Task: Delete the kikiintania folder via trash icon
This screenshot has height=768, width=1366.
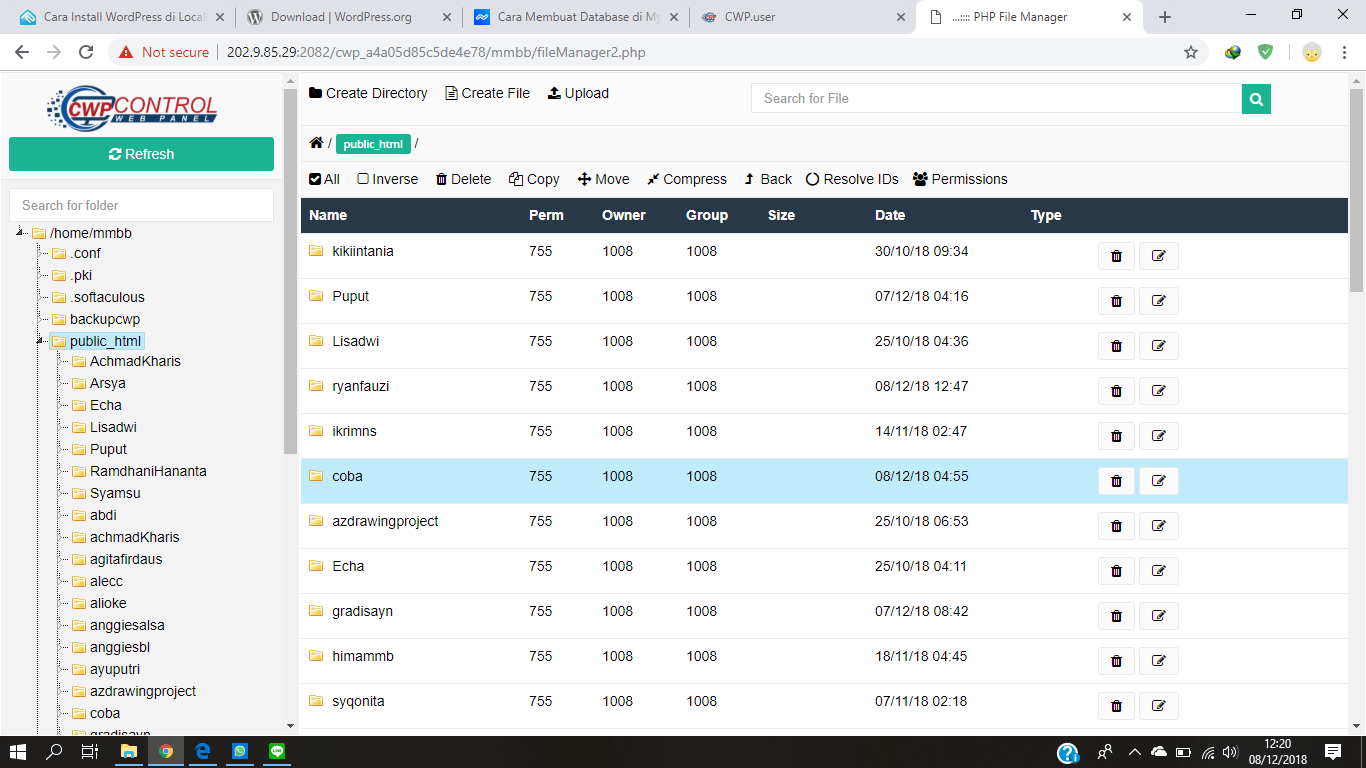Action: (1116, 256)
